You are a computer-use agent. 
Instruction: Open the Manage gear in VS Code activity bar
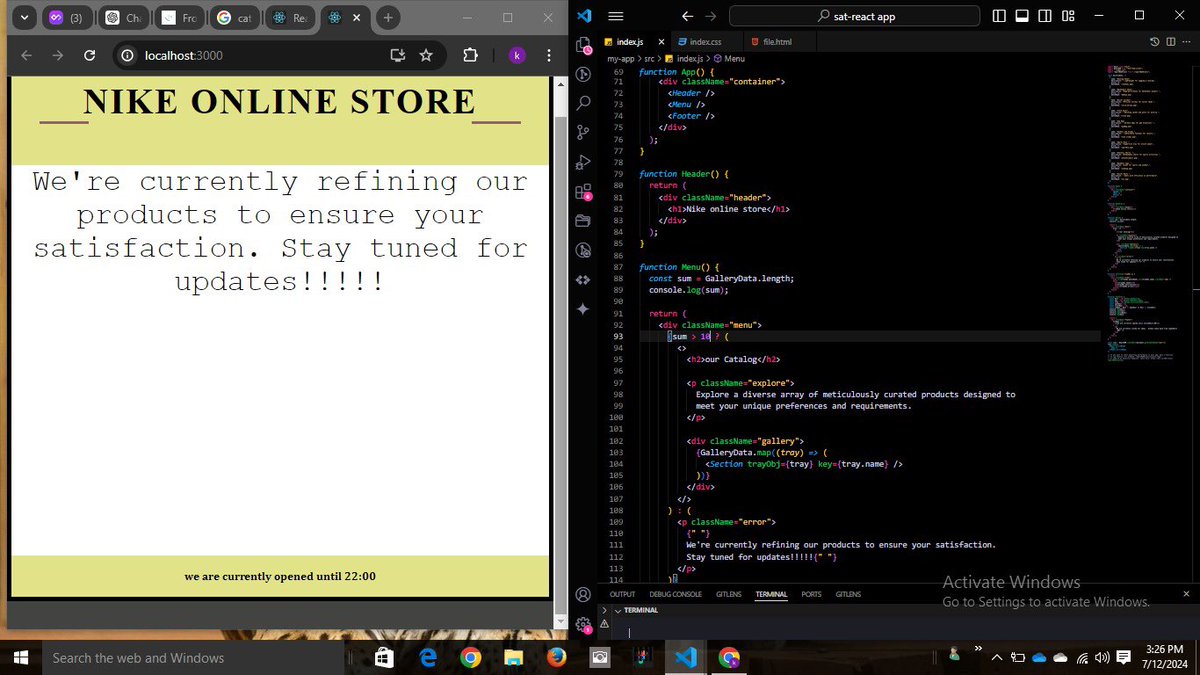[584, 625]
